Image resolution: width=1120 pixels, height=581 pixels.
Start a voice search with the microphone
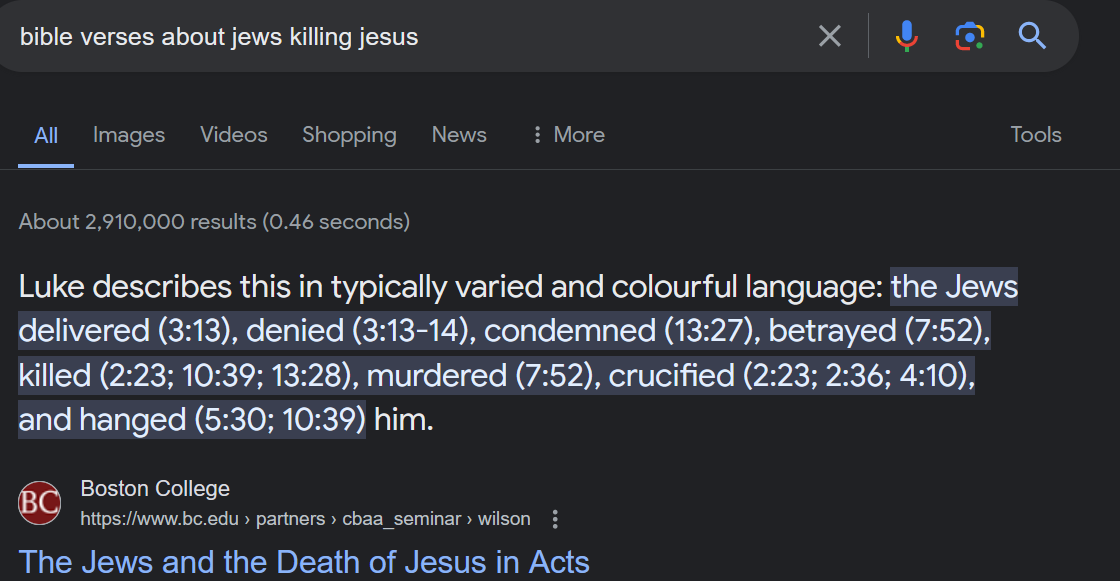click(x=906, y=37)
